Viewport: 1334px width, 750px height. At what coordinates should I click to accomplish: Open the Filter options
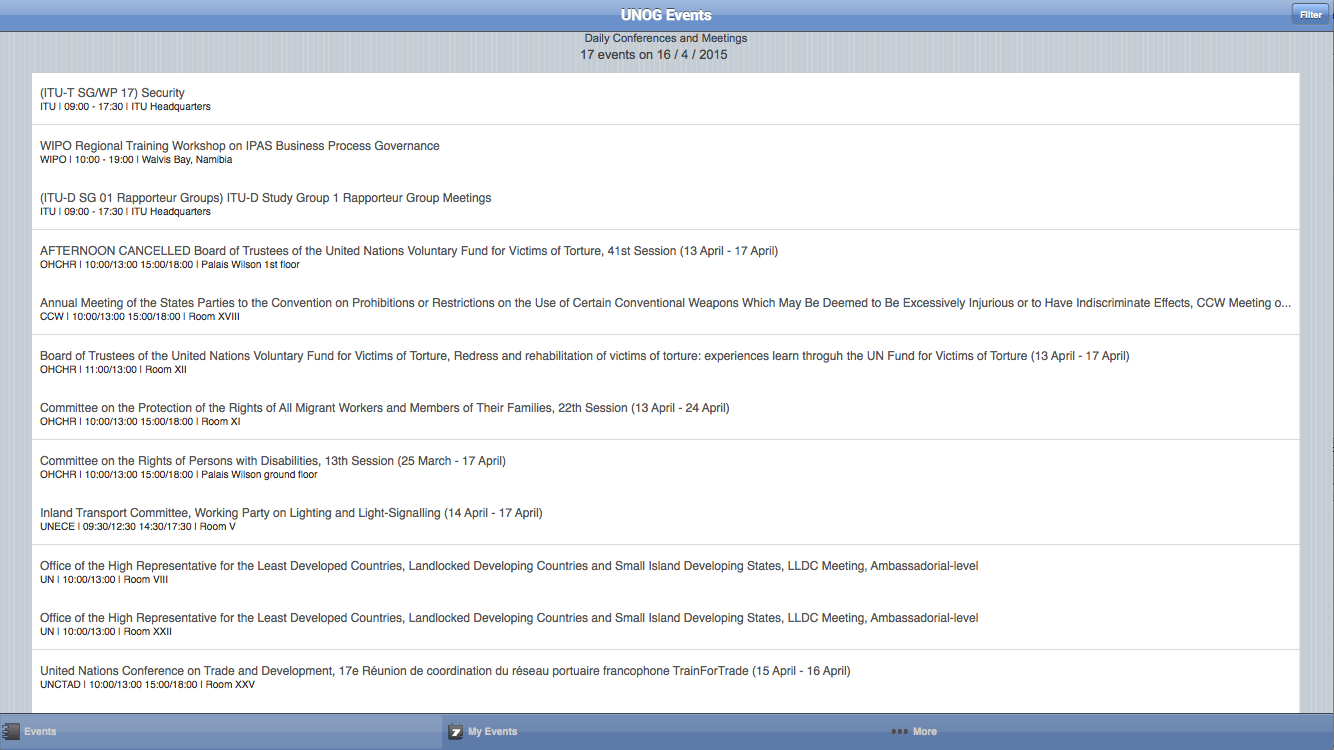click(x=1310, y=14)
